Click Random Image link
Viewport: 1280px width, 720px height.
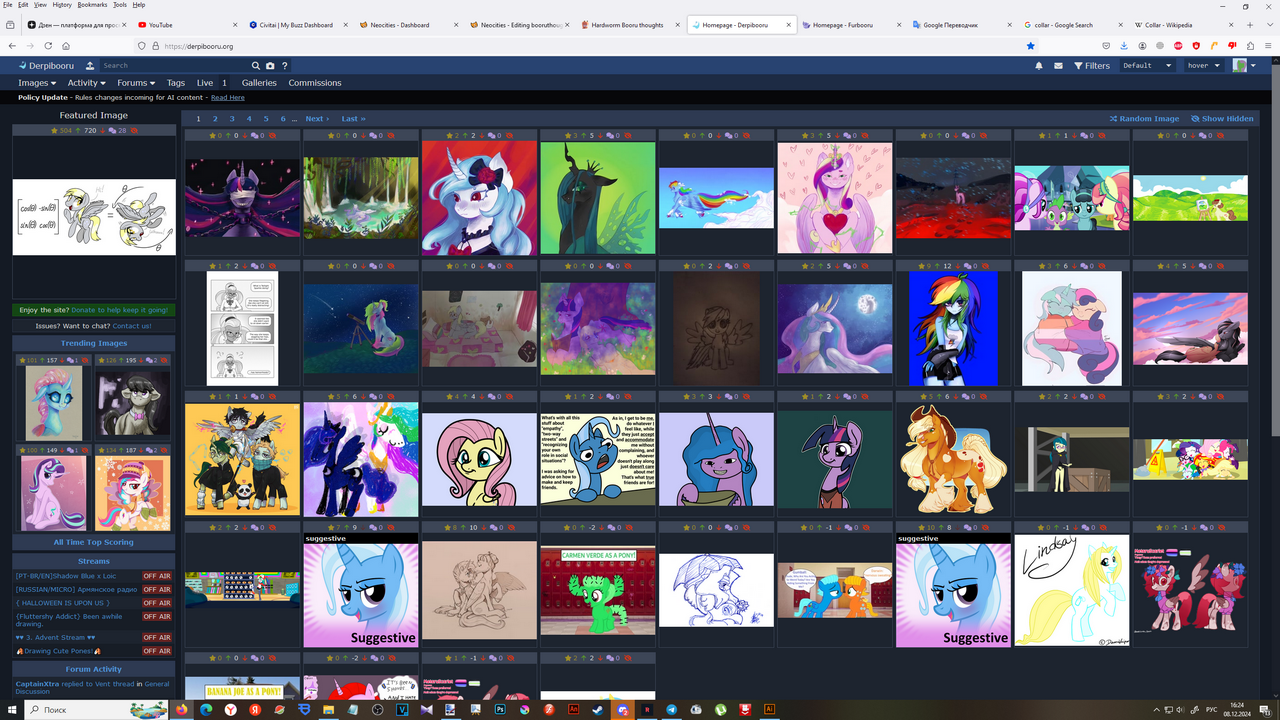1144,119
